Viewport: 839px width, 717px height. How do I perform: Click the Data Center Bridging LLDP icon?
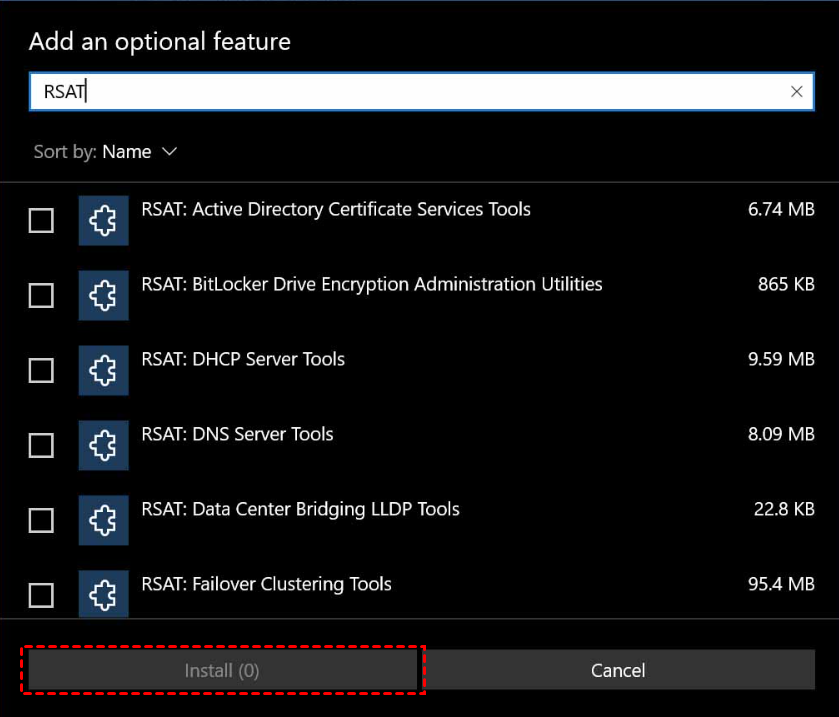(x=103, y=520)
